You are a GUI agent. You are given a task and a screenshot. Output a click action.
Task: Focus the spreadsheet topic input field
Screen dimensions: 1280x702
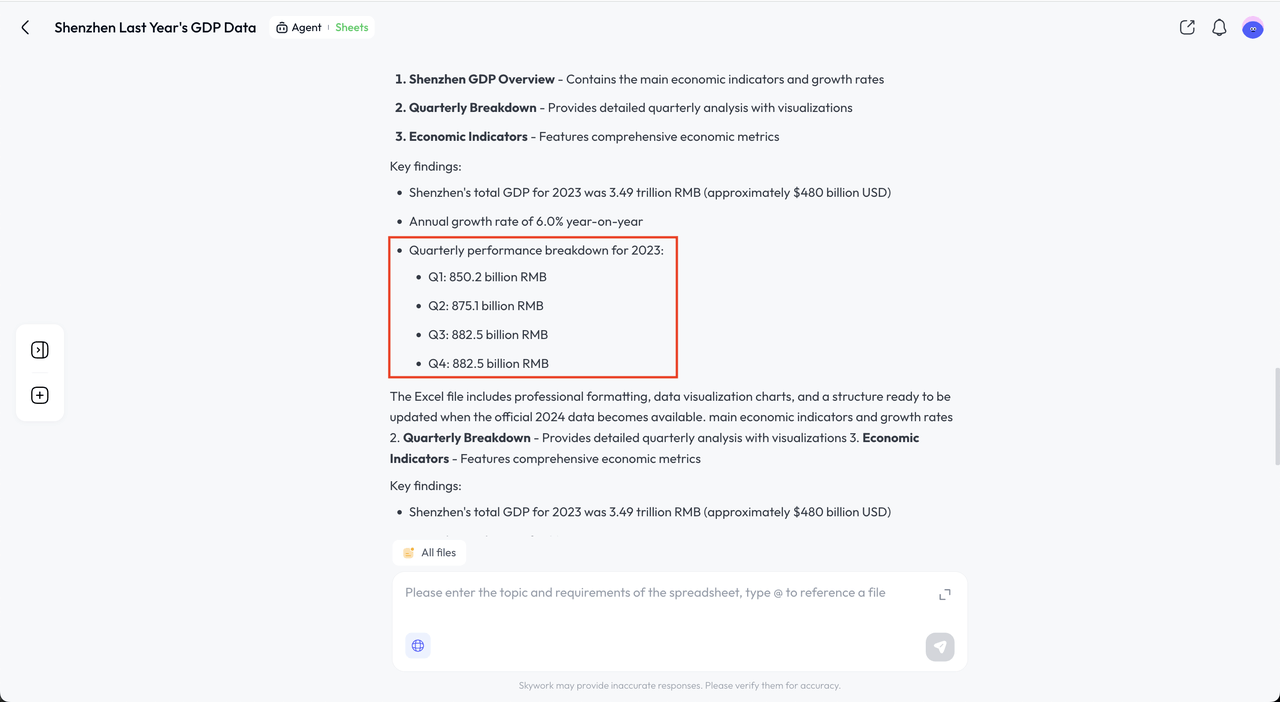645,593
